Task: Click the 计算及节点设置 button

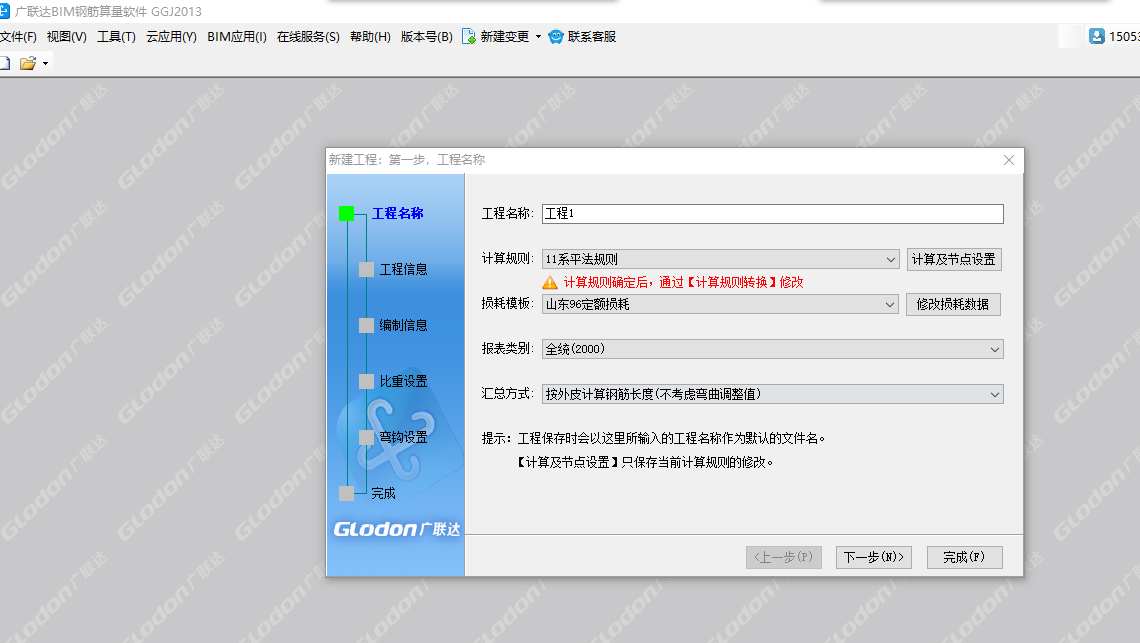Action: pyautogui.click(x=954, y=259)
